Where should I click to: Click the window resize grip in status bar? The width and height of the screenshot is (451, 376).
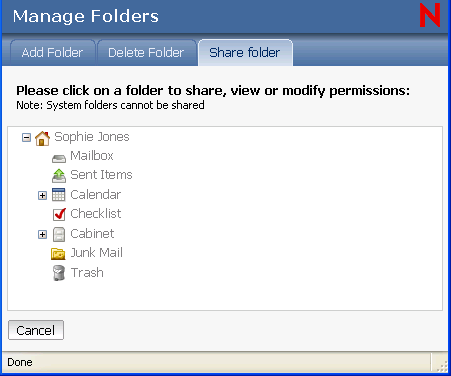pyautogui.click(x=442, y=367)
